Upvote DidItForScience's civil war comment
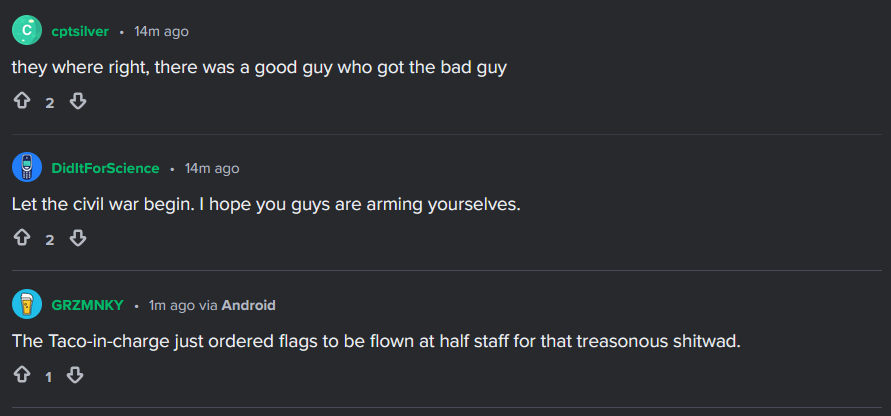 click(x=21, y=238)
